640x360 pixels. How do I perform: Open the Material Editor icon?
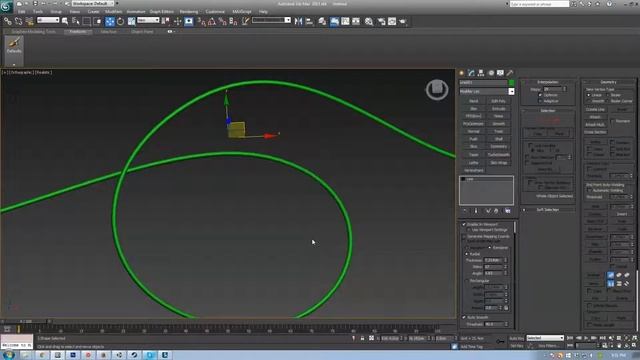[369, 21]
